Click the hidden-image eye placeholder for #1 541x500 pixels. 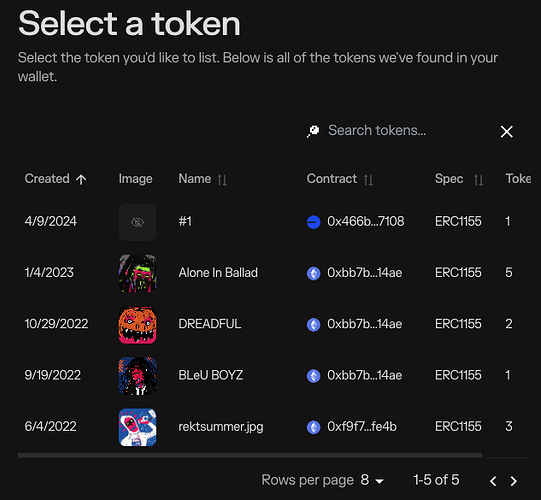(137, 222)
